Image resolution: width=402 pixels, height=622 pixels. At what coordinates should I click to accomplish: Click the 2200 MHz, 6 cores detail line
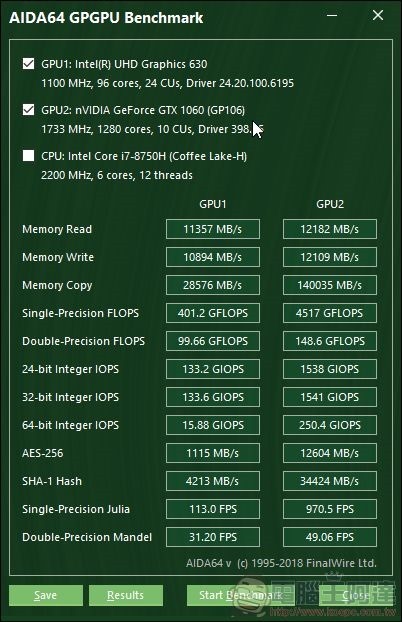(x=117, y=175)
